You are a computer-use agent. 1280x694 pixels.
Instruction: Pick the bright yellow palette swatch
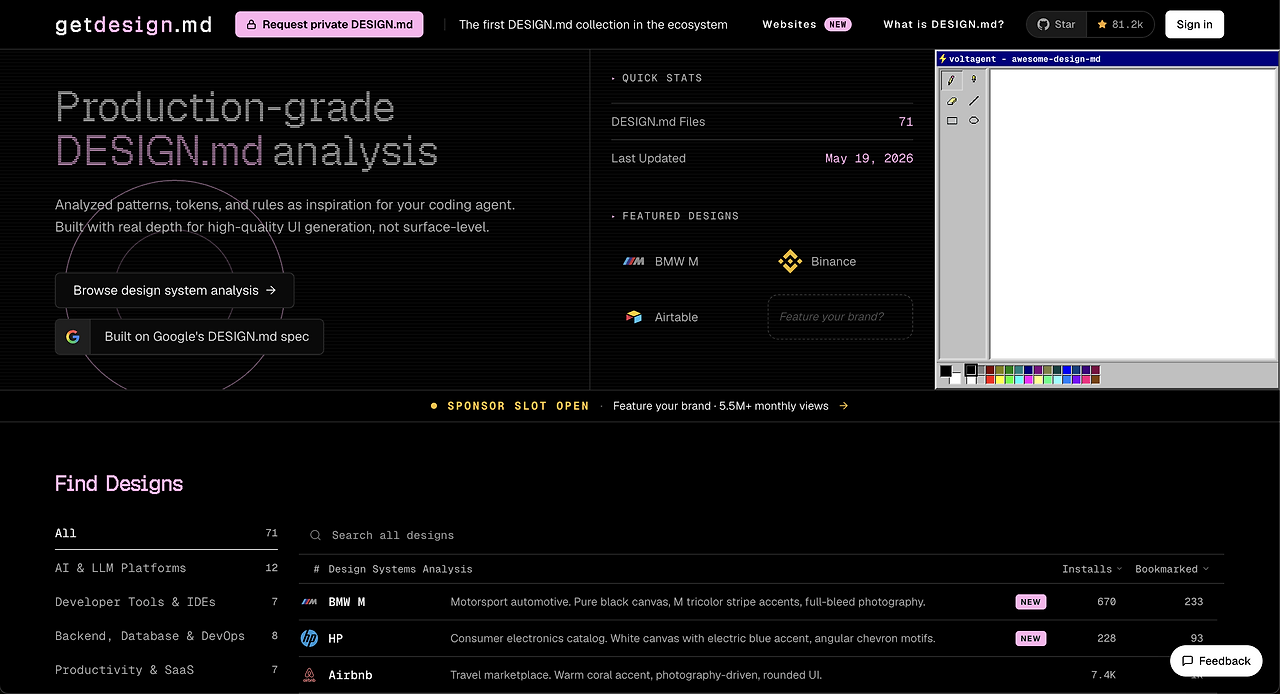pyautogui.click(x=1000, y=380)
